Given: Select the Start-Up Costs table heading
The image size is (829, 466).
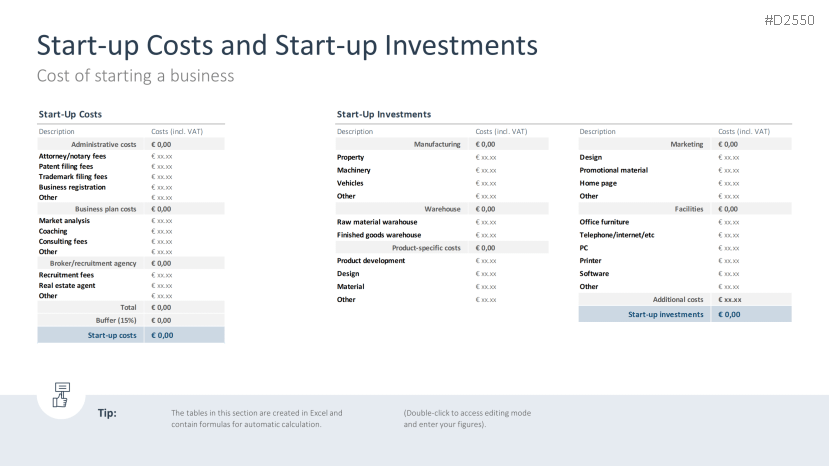Looking at the screenshot, I should [70, 115].
